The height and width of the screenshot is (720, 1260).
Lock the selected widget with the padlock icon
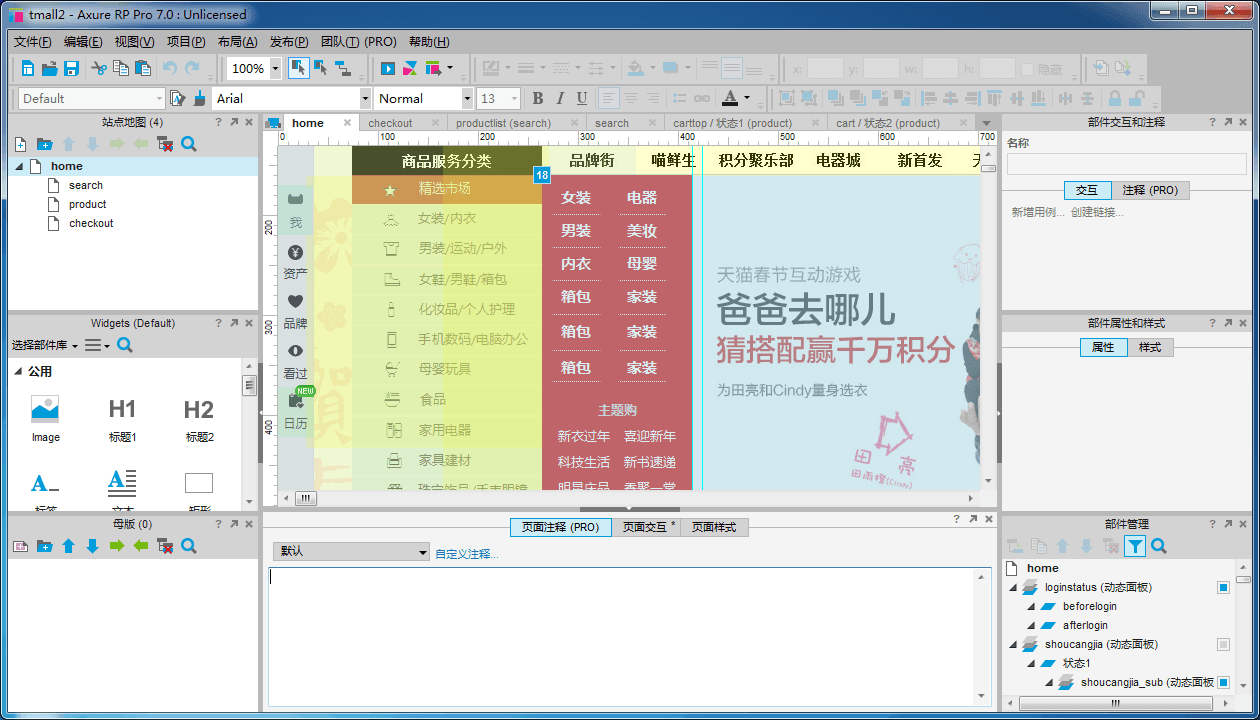1114,98
